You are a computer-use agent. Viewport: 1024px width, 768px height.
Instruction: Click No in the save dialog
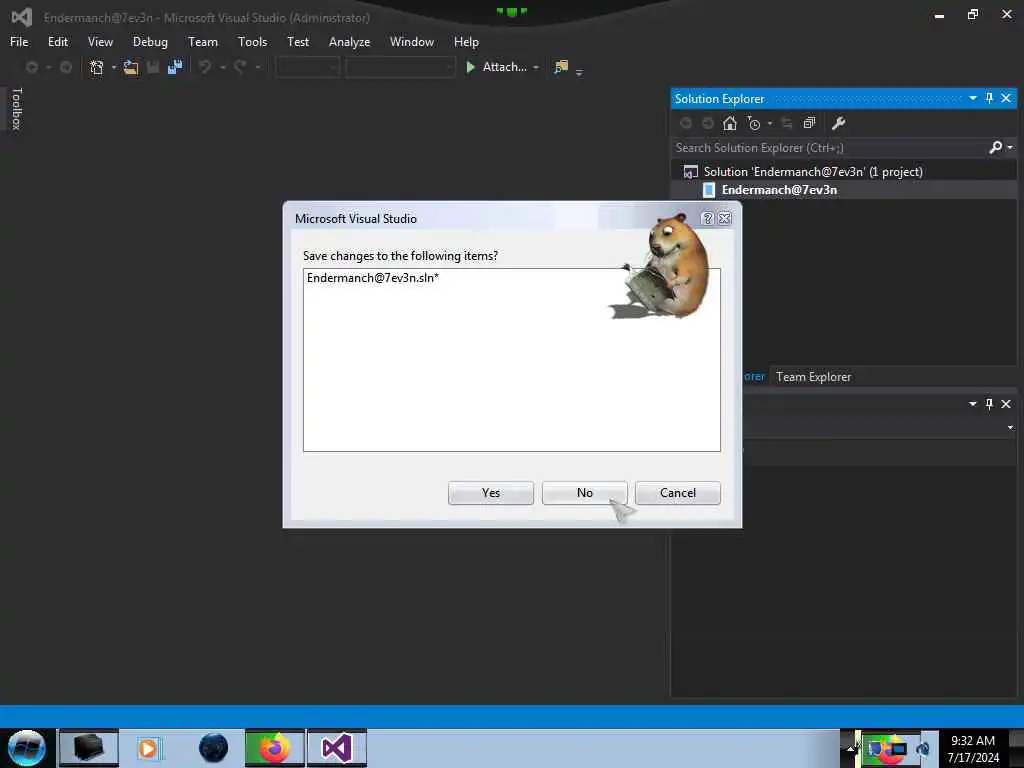click(x=584, y=493)
